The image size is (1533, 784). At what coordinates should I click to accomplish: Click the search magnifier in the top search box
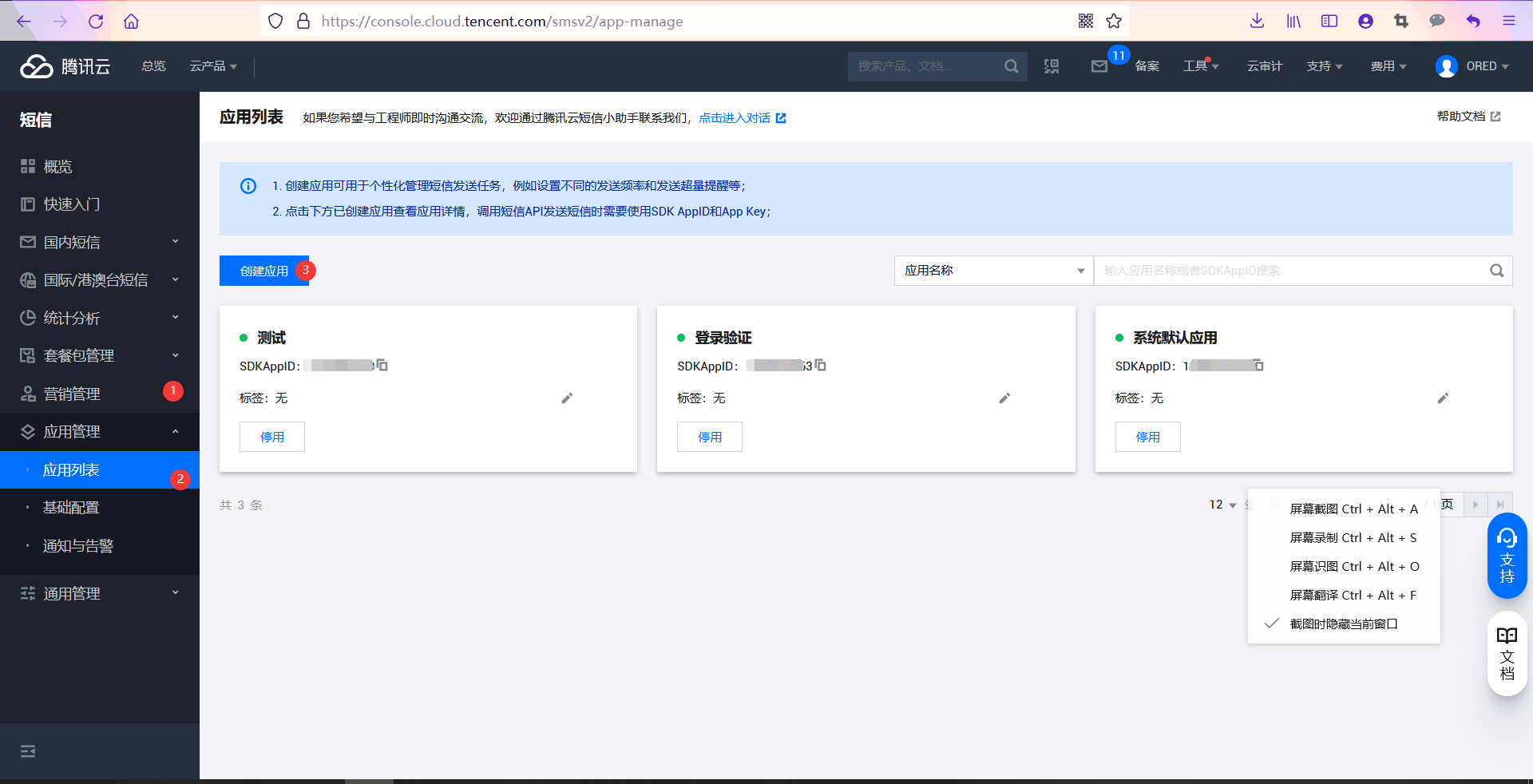coord(1011,66)
